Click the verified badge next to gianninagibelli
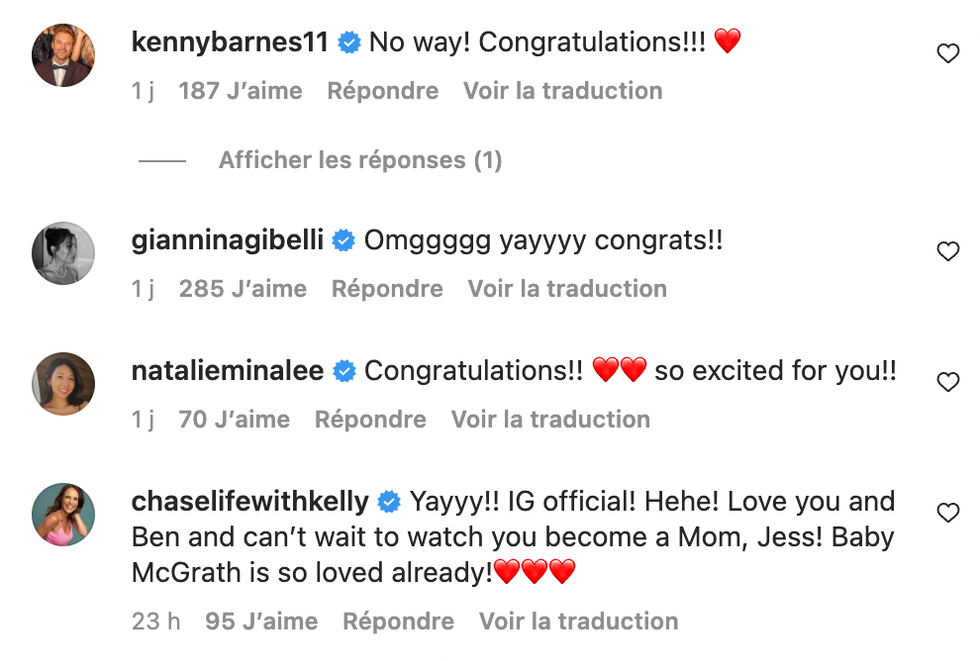 tap(344, 240)
